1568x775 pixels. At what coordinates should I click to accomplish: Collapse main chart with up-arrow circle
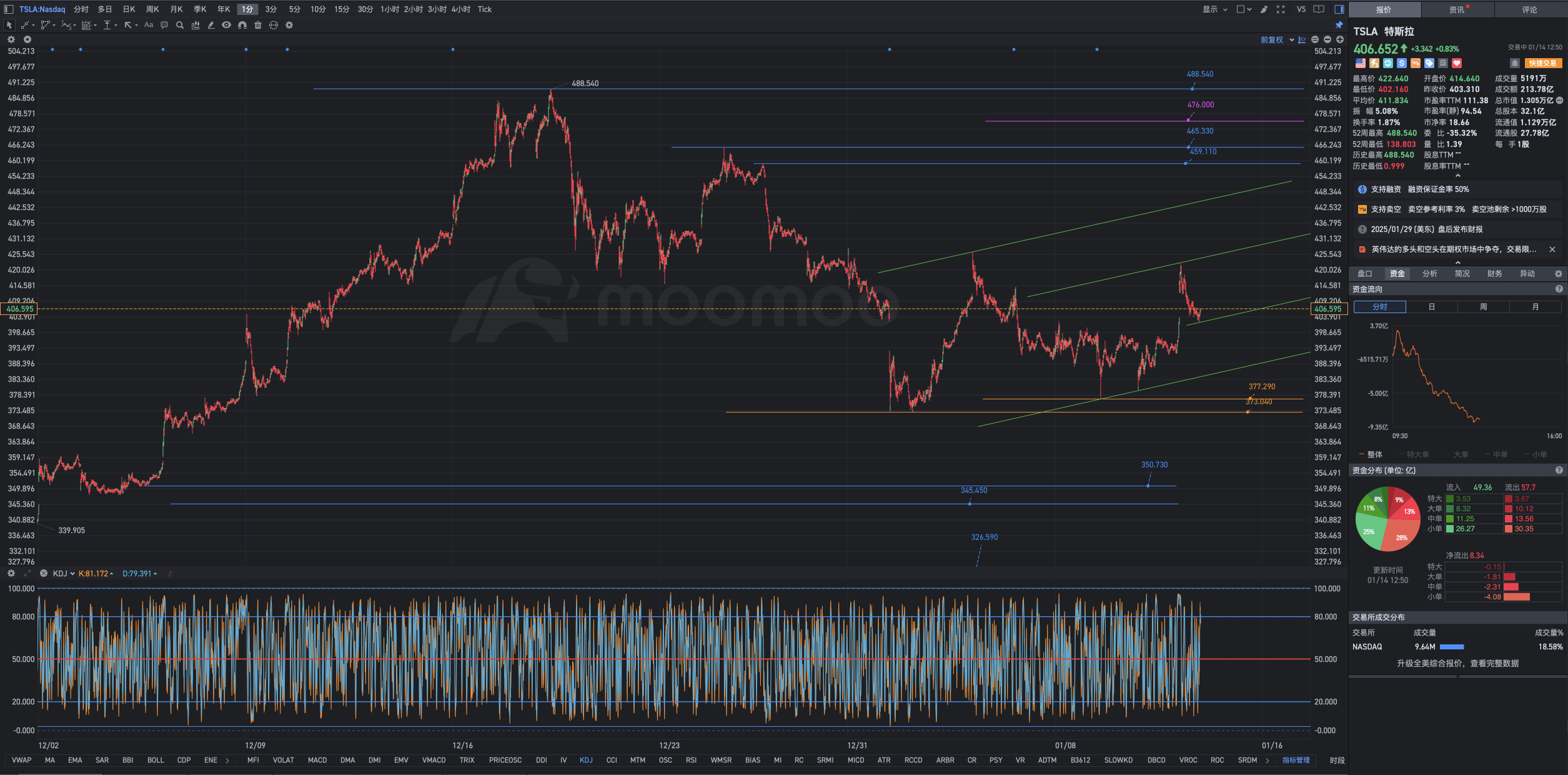(x=27, y=39)
